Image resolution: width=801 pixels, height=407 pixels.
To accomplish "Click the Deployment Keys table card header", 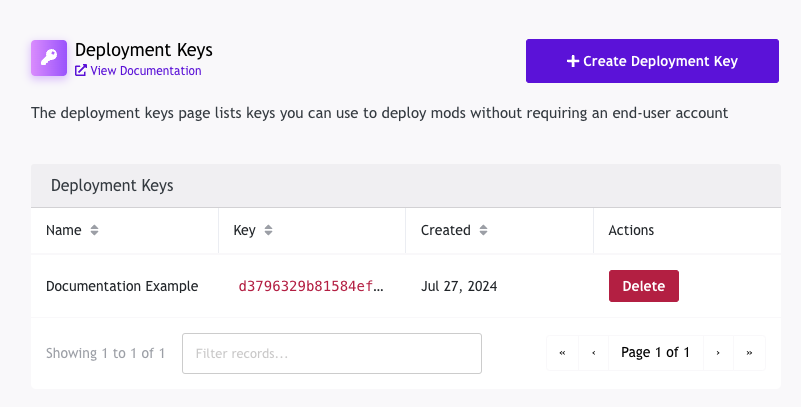I will (406, 186).
